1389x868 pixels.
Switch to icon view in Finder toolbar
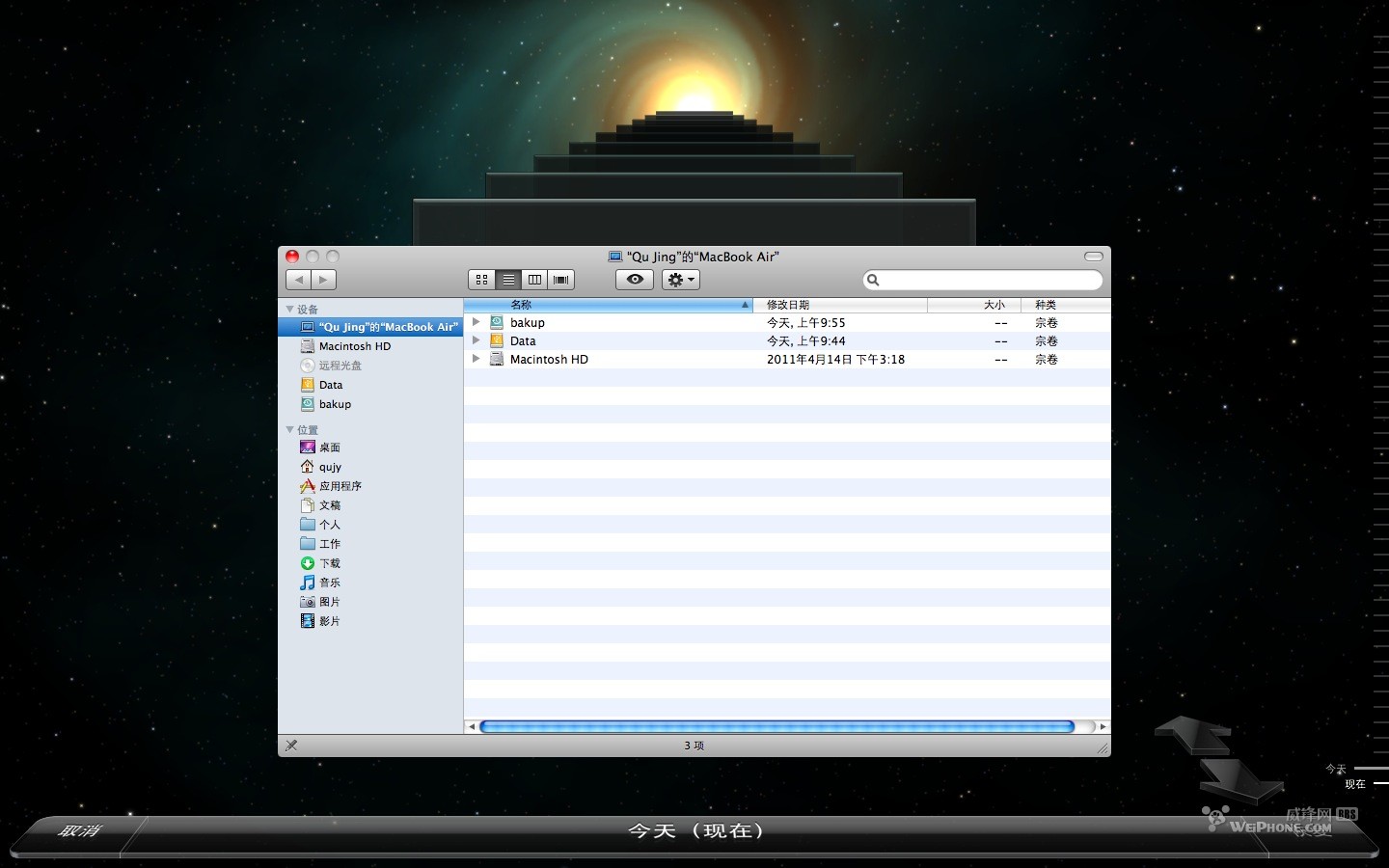(x=481, y=280)
